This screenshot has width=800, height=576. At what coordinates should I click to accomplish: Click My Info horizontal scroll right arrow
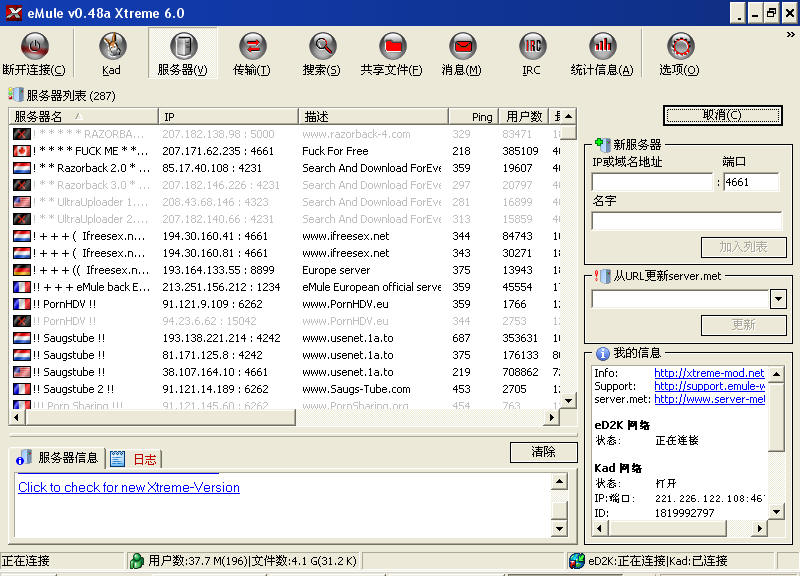tap(760, 529)
